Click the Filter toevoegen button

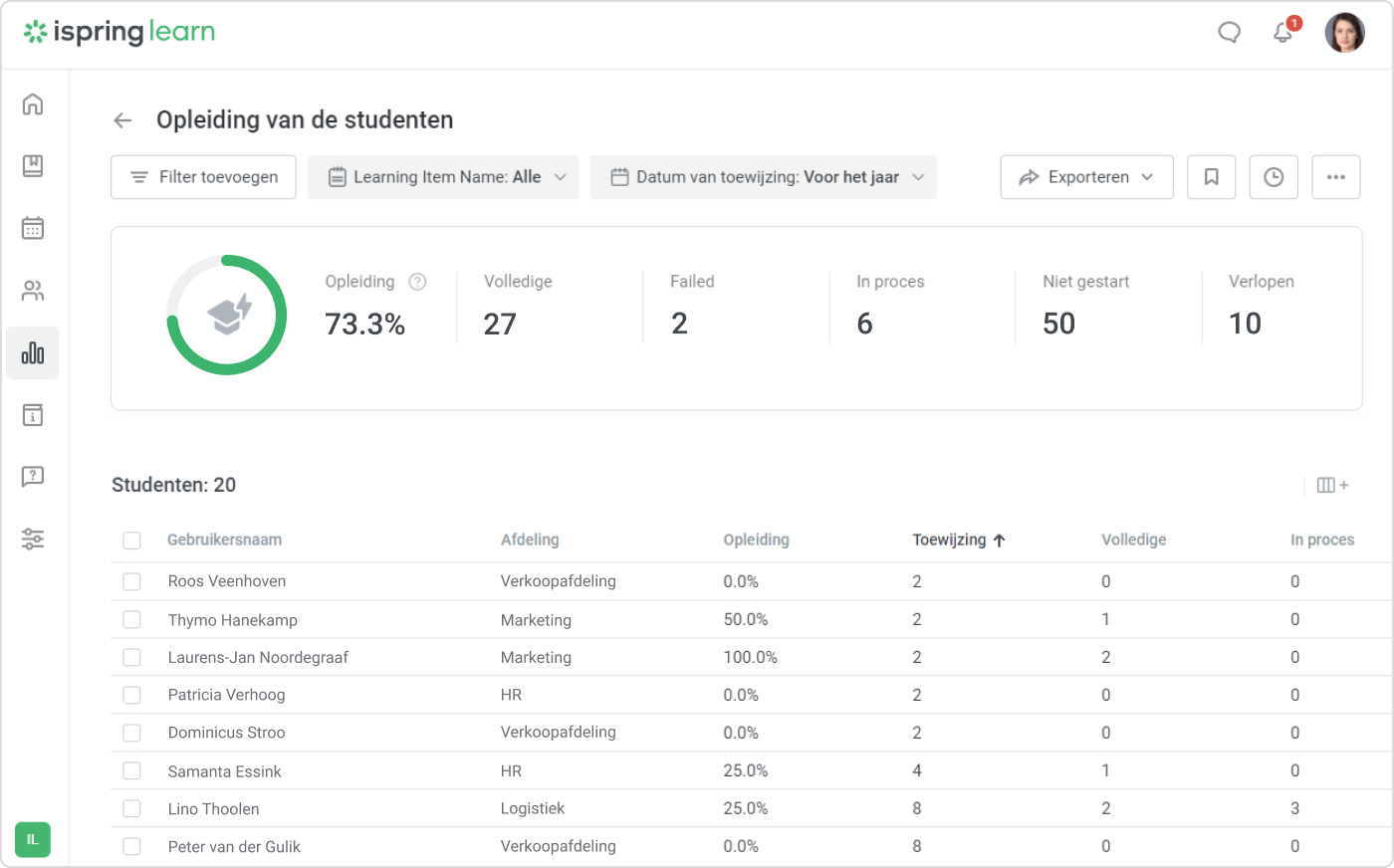203,177
